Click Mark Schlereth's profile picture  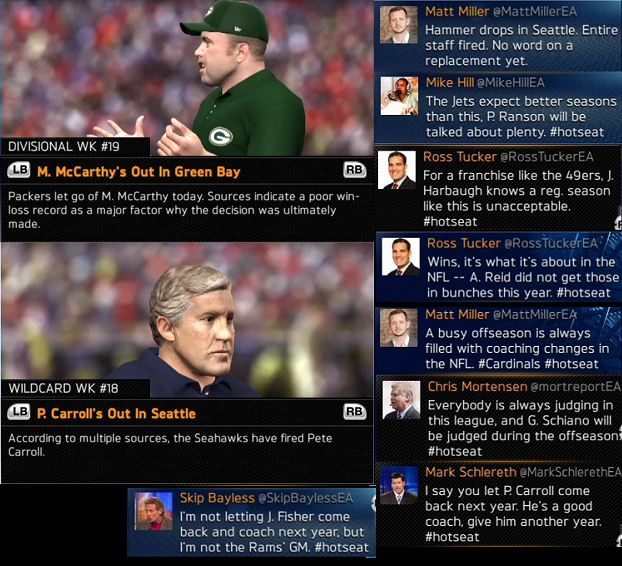point(399,485)
